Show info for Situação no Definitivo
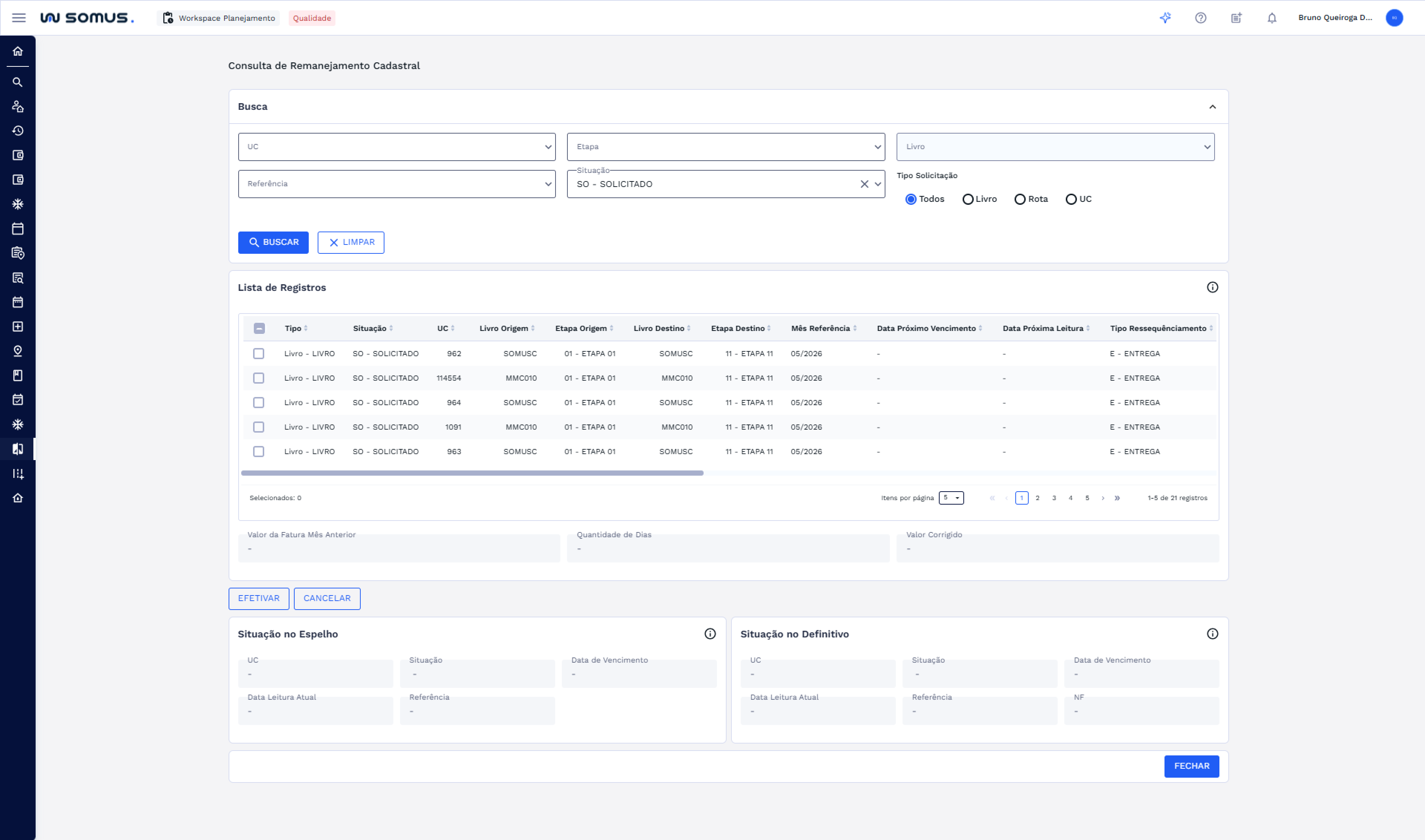The width and height of the screenshot is (1425, 840). (1213, 634)
